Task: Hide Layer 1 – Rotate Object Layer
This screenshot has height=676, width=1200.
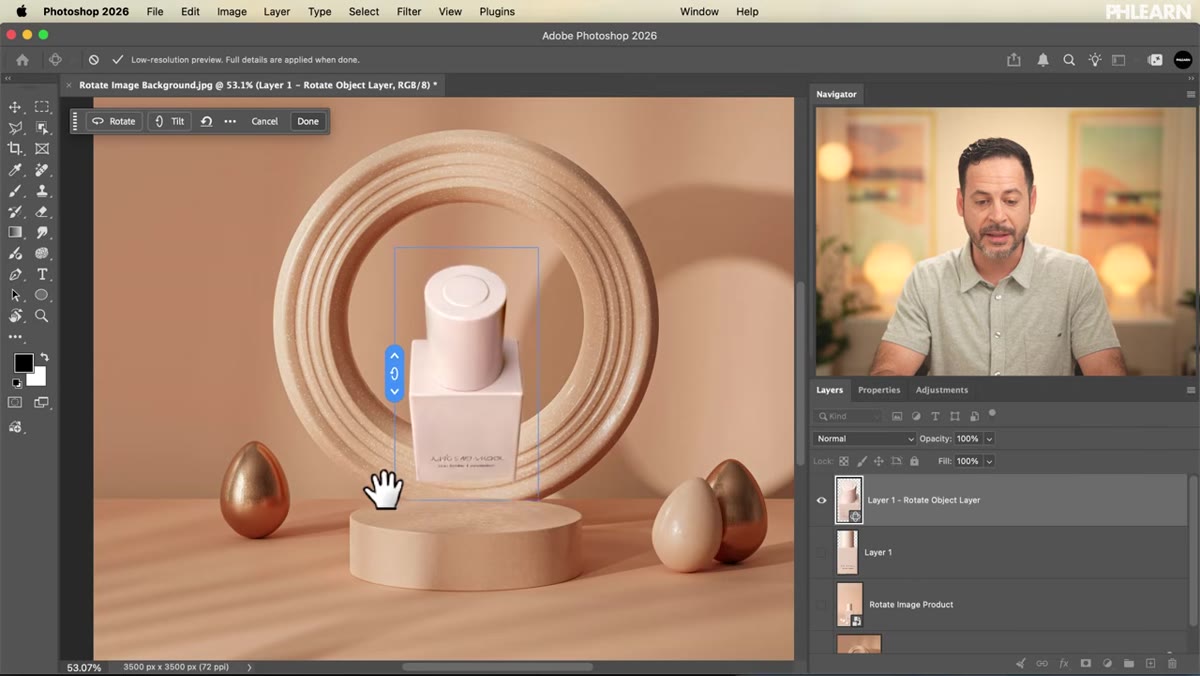Action: click(x=822, y=500)
